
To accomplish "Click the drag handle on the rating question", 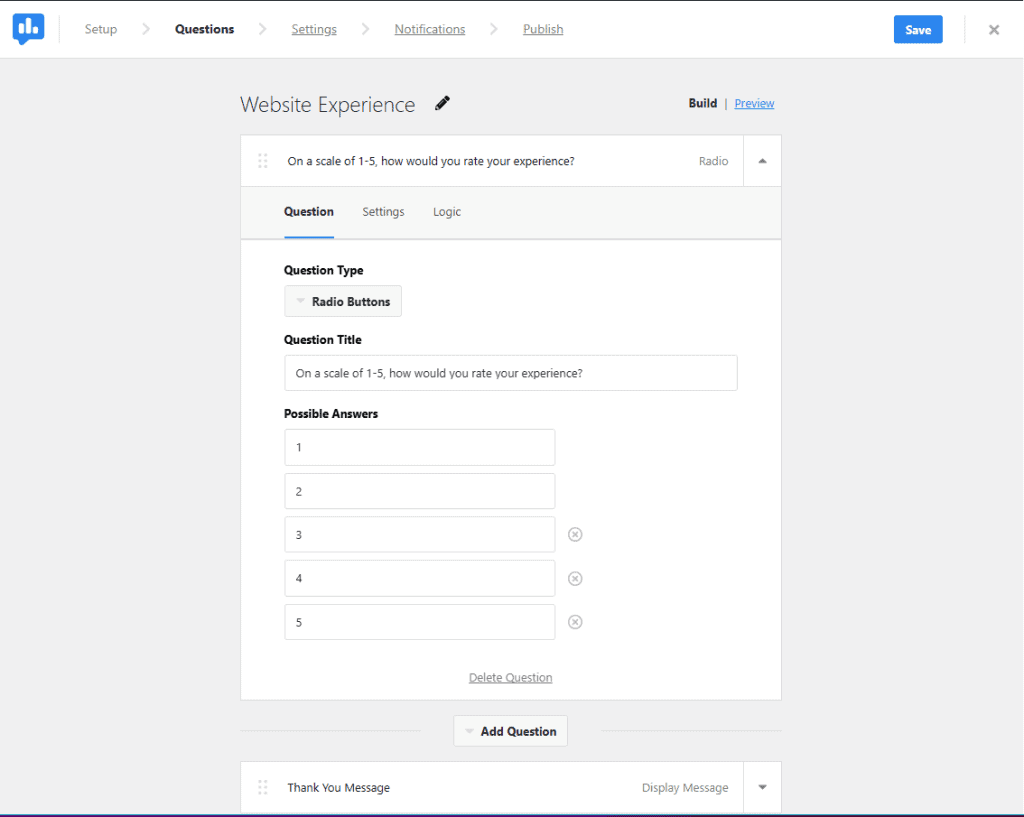I will 263,160.
